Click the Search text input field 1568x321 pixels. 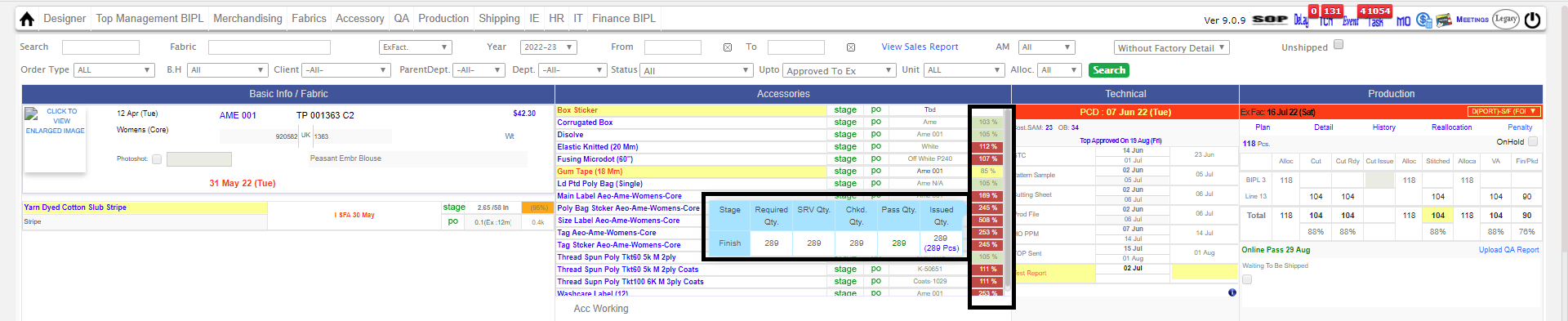pos(100,47)
